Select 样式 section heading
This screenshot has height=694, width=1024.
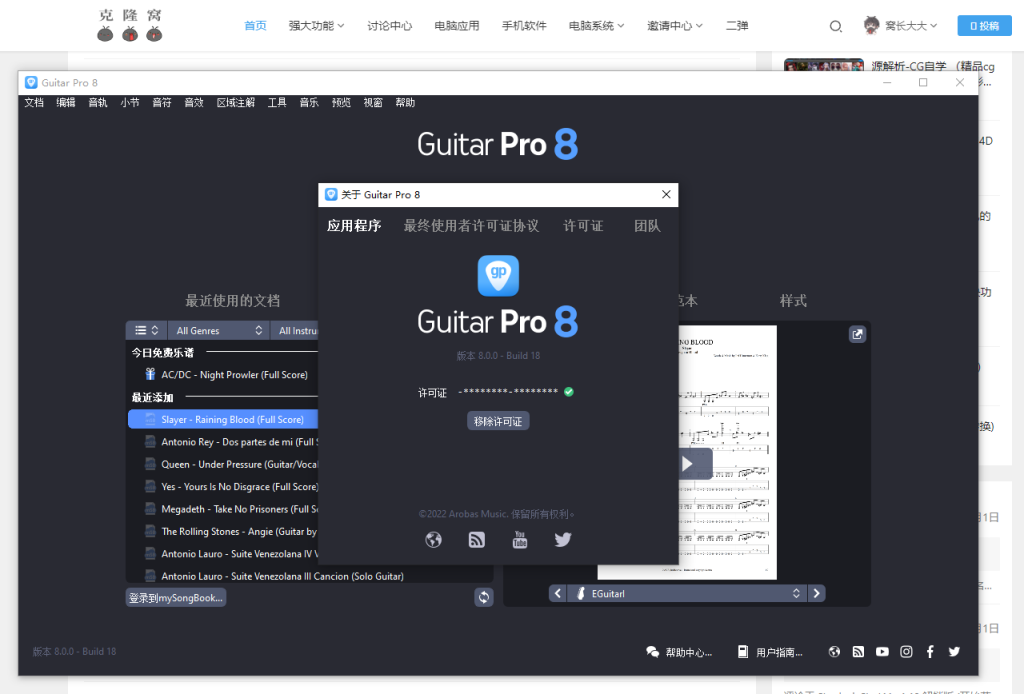click(x=793, y=300)
